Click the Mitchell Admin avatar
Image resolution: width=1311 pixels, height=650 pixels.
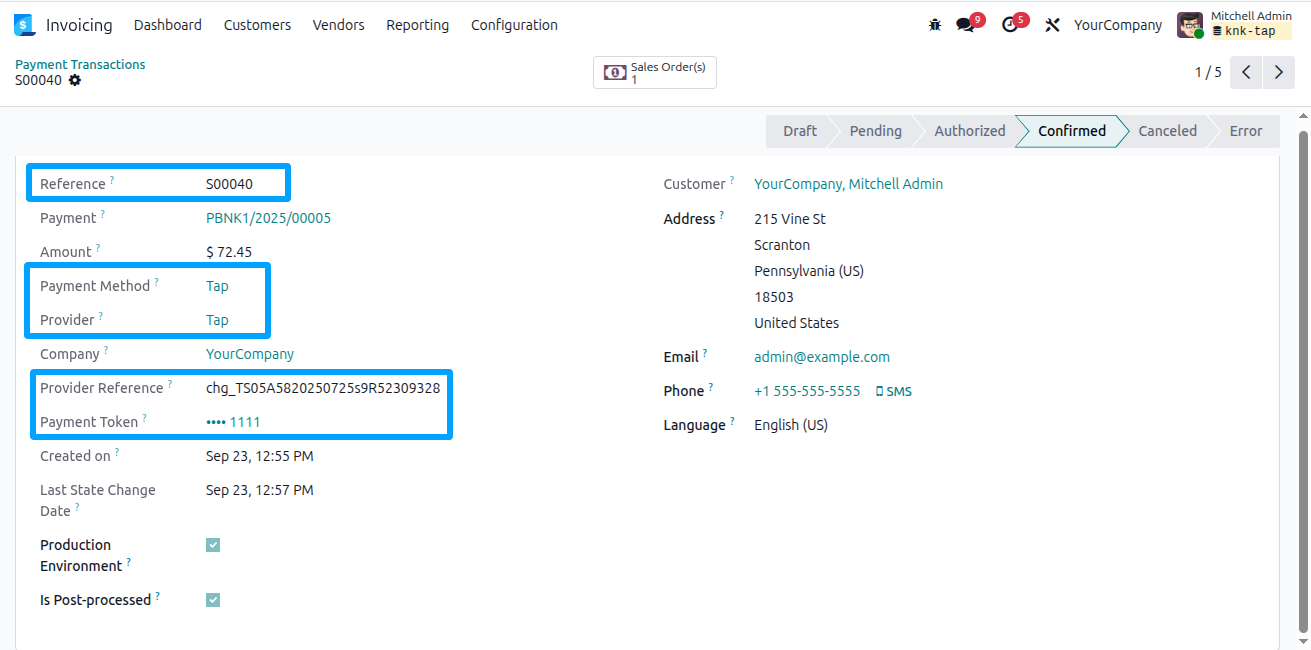(x=1189, y=24)
